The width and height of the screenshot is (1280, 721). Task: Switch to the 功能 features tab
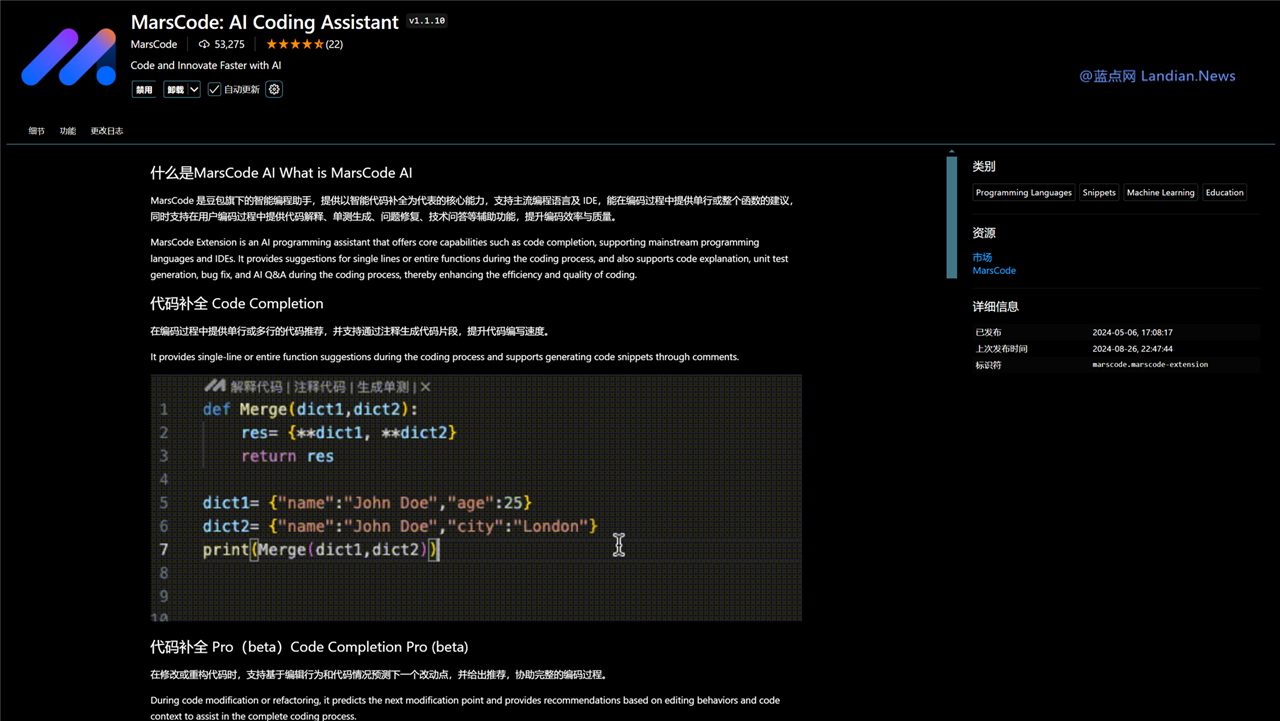pos(67,131)
